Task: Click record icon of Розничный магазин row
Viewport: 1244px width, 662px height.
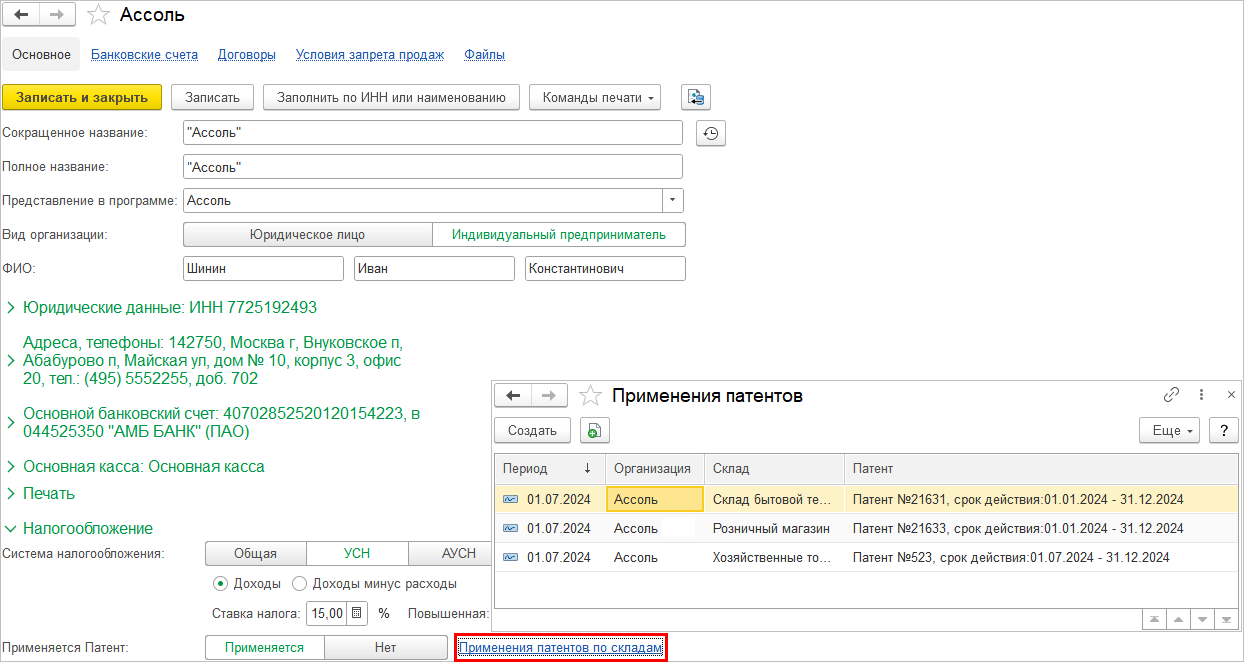Action: click(x=511, y=528)
